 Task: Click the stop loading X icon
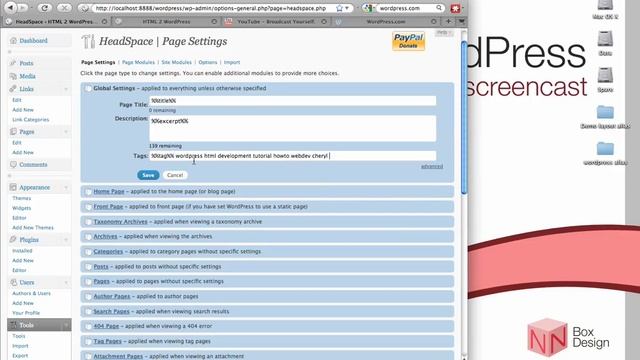(x=64, y=7)
